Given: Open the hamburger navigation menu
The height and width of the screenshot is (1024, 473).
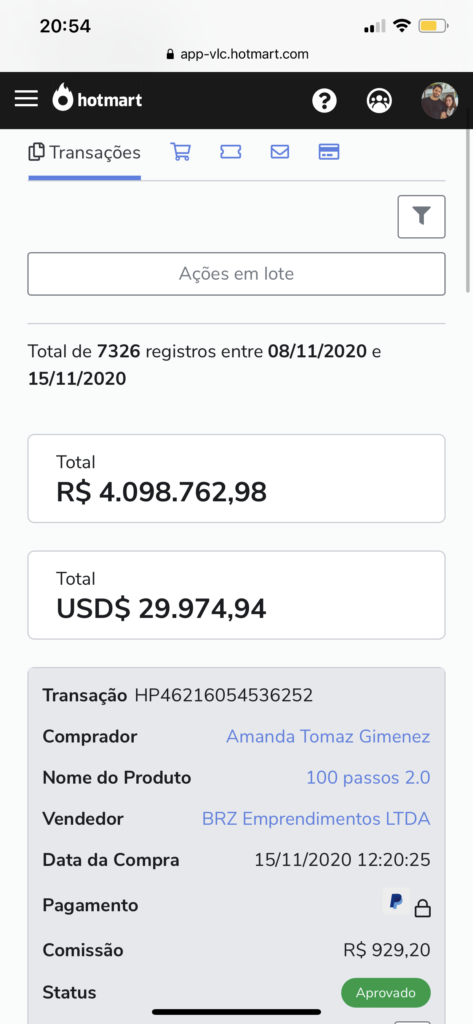Looking at the screenshot, I should click(x=26, y=99).
